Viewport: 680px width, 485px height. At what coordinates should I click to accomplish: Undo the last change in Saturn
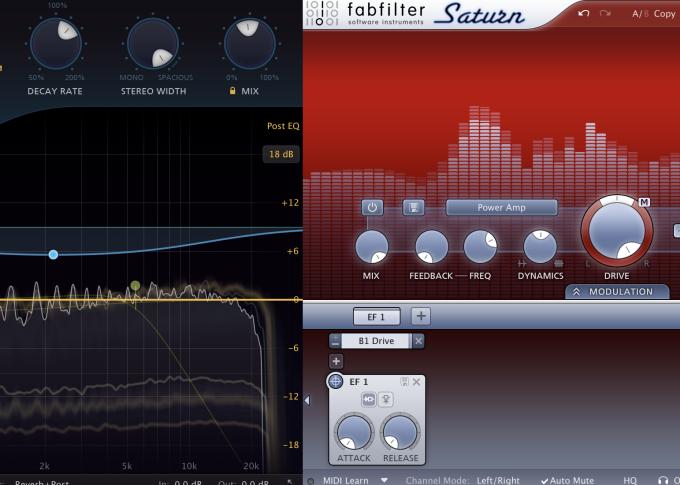click(x=584, y=13)
